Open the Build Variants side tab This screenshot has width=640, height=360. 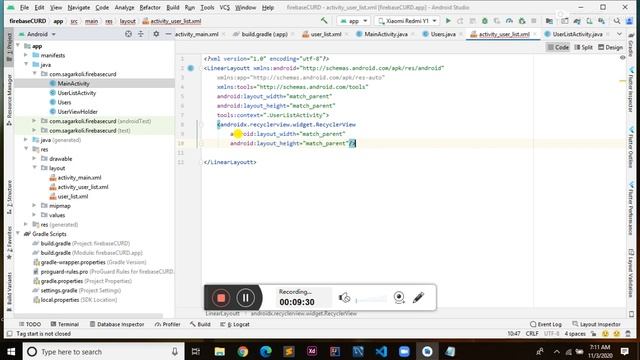pyautogui.click(x=9, y=291)
